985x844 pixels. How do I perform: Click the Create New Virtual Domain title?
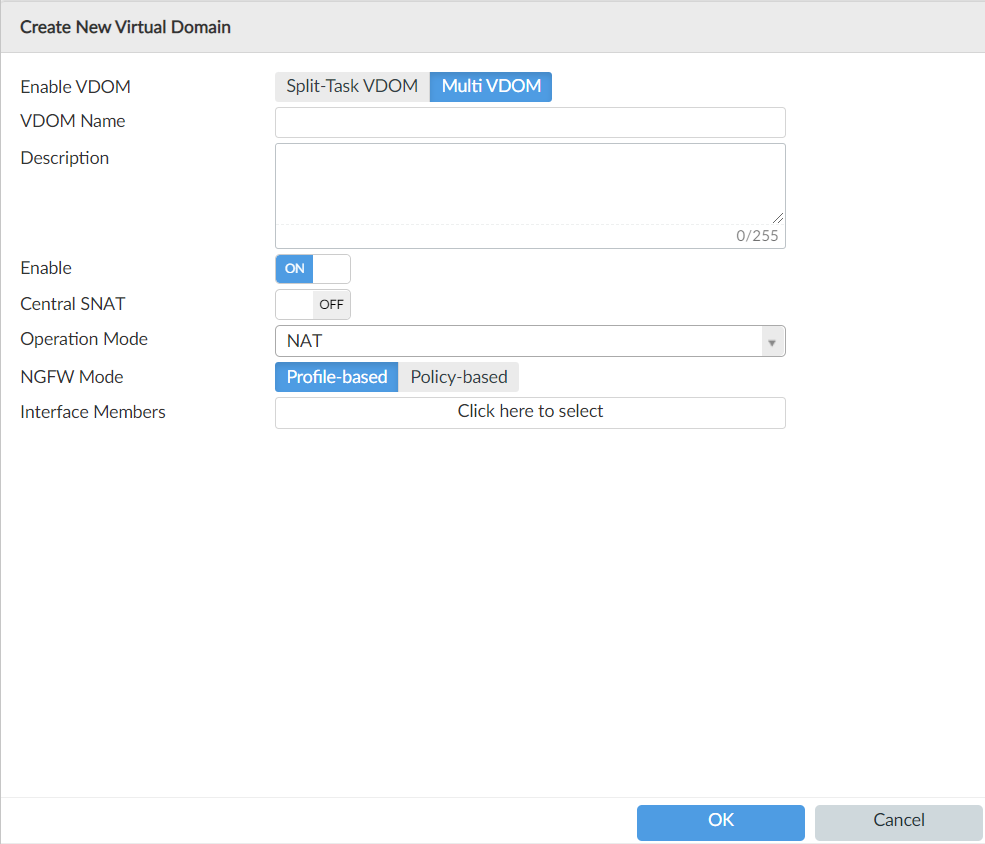coord(125,27)
